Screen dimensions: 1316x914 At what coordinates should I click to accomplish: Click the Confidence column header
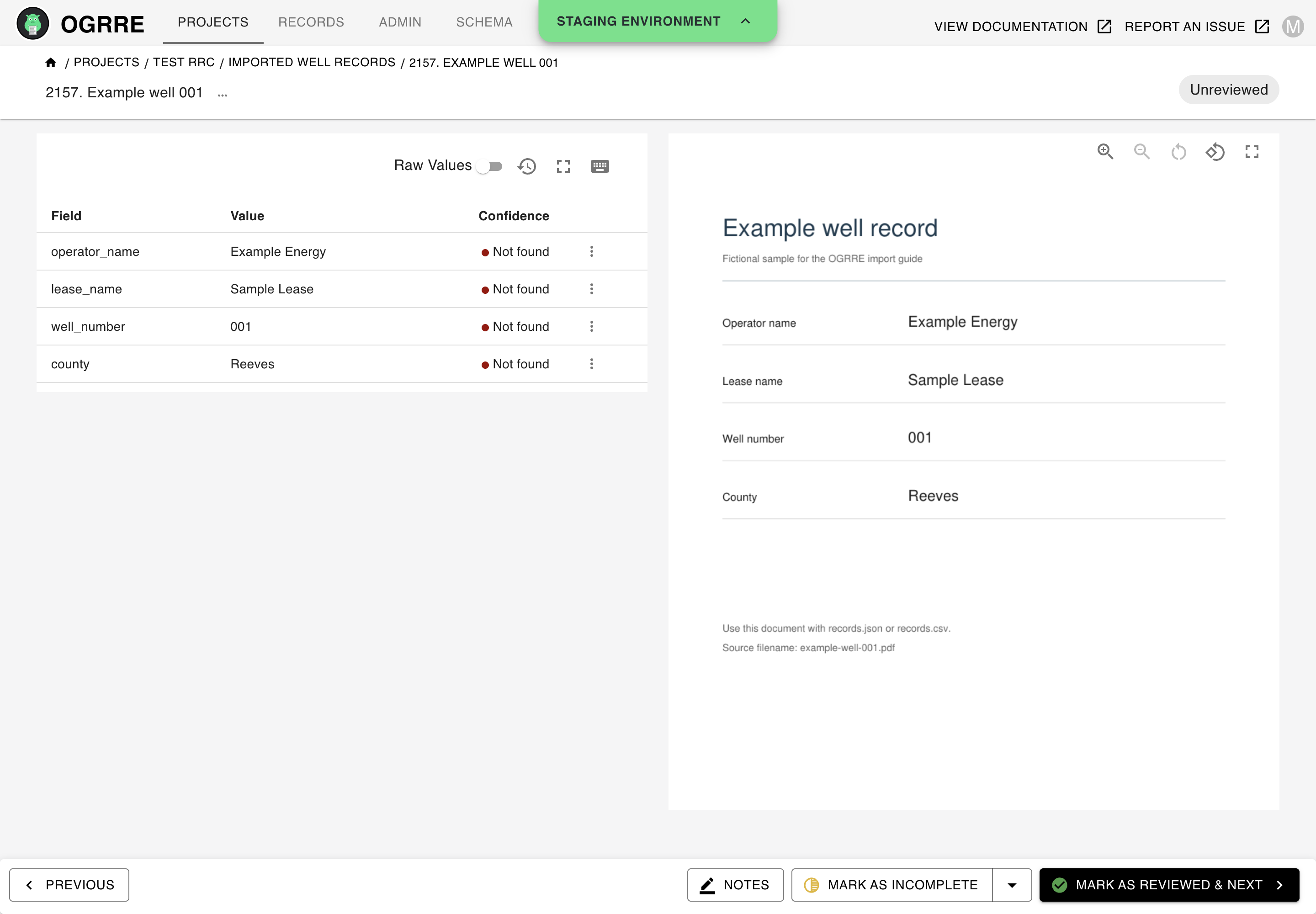(x=514, y=216)
